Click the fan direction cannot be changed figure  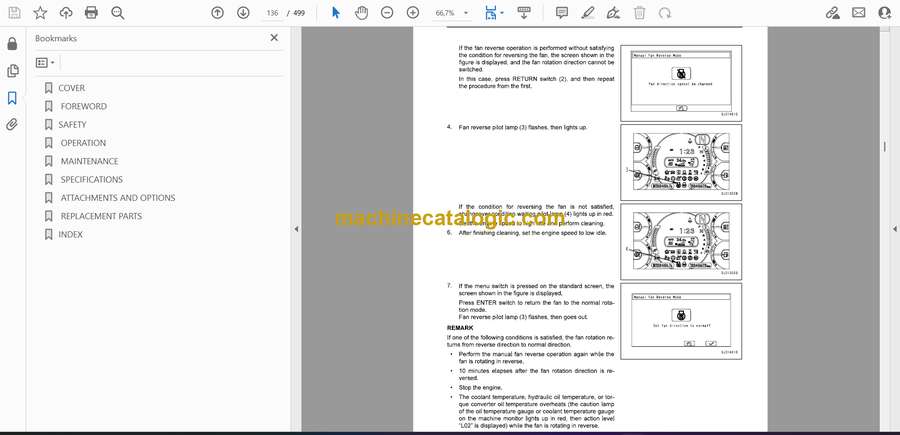[681, 83]
